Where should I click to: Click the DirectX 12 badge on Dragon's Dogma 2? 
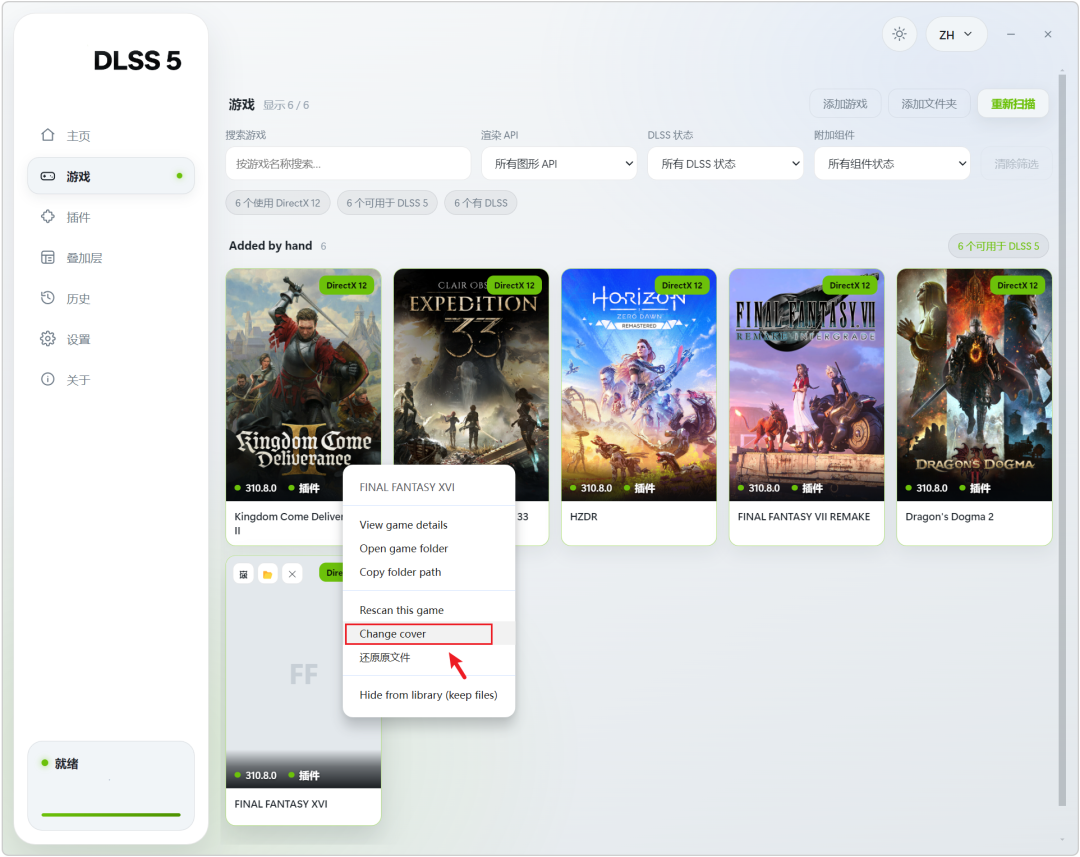click(x=1017, y=285)
